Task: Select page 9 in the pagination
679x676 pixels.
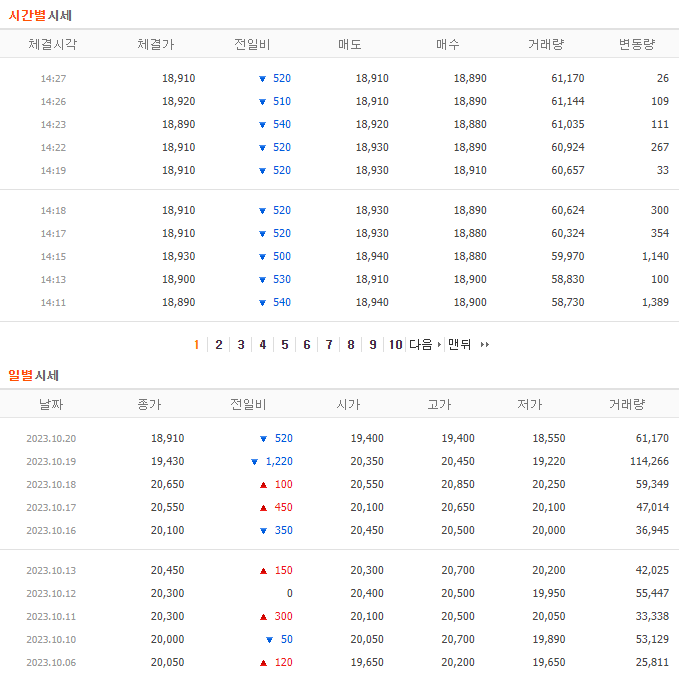Action: (x=373, y=345)
